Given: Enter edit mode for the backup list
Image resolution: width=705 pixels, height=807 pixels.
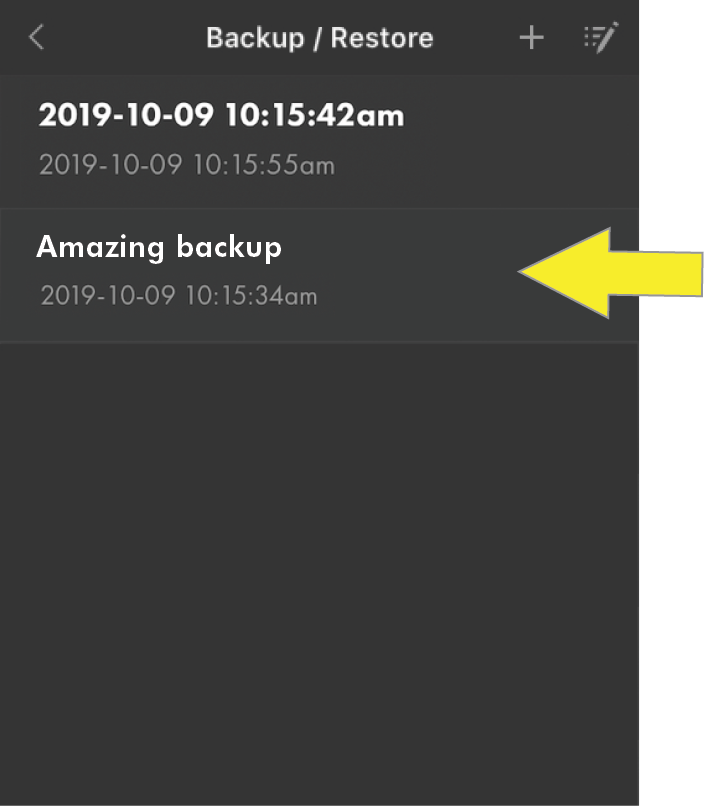Looking at the screenshot, I should pos(601,38).
